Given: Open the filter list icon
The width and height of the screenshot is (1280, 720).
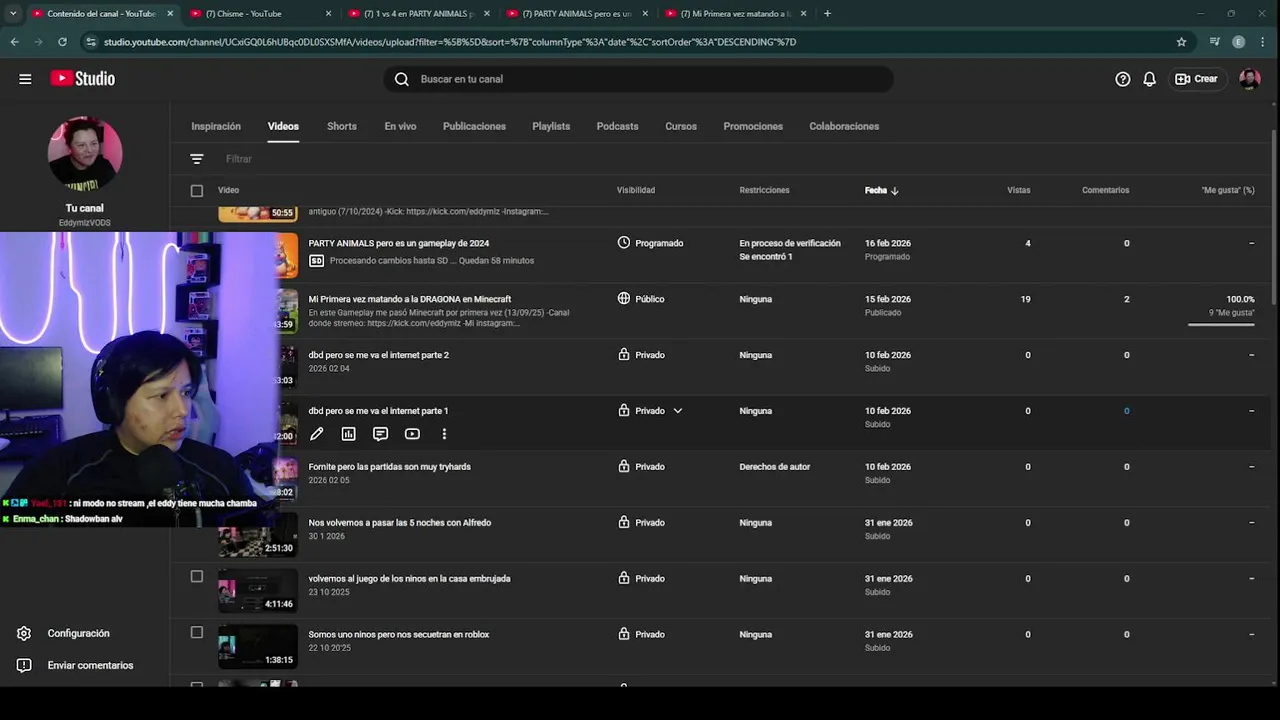Looking at the screenshot, I should pyautogui.click(x=197, y=159).
